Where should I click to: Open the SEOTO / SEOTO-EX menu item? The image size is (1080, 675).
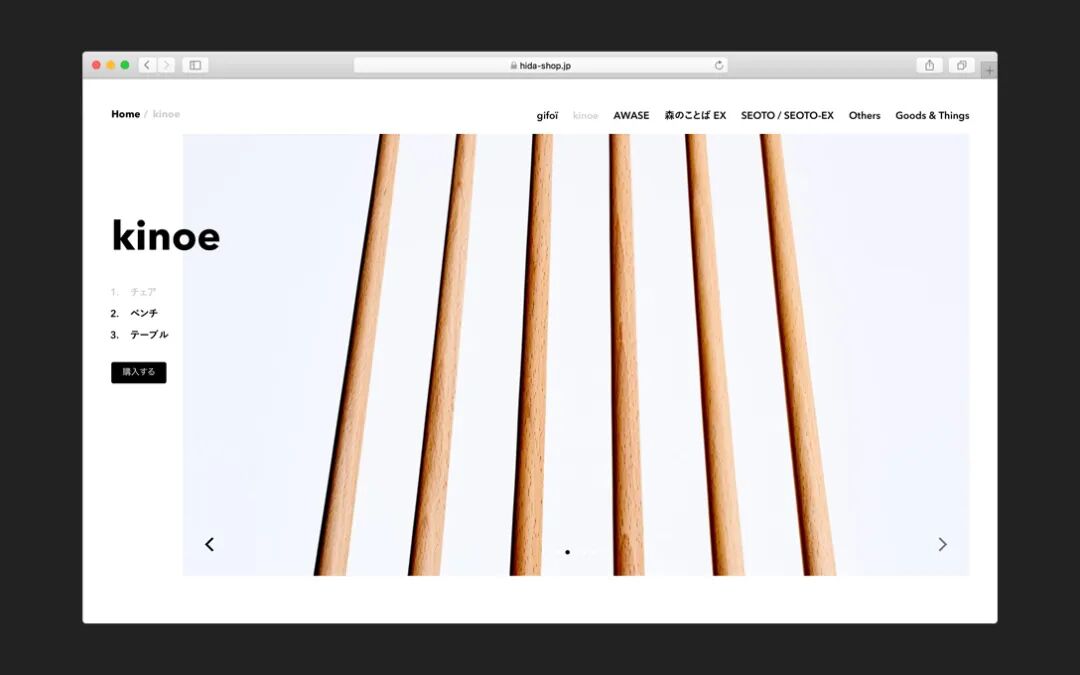(787, 116)
